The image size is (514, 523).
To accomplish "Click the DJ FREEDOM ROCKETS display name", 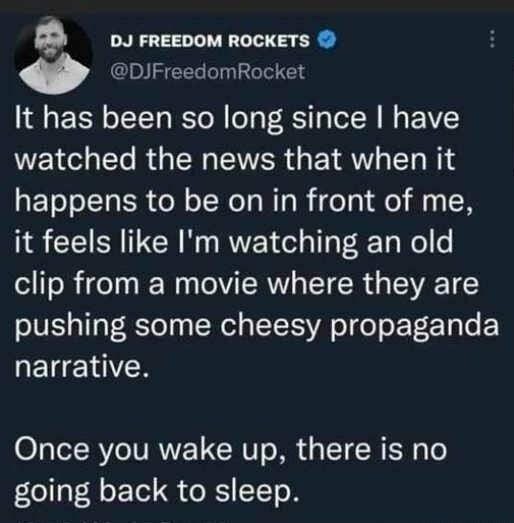I will click(x=210, y=41).
